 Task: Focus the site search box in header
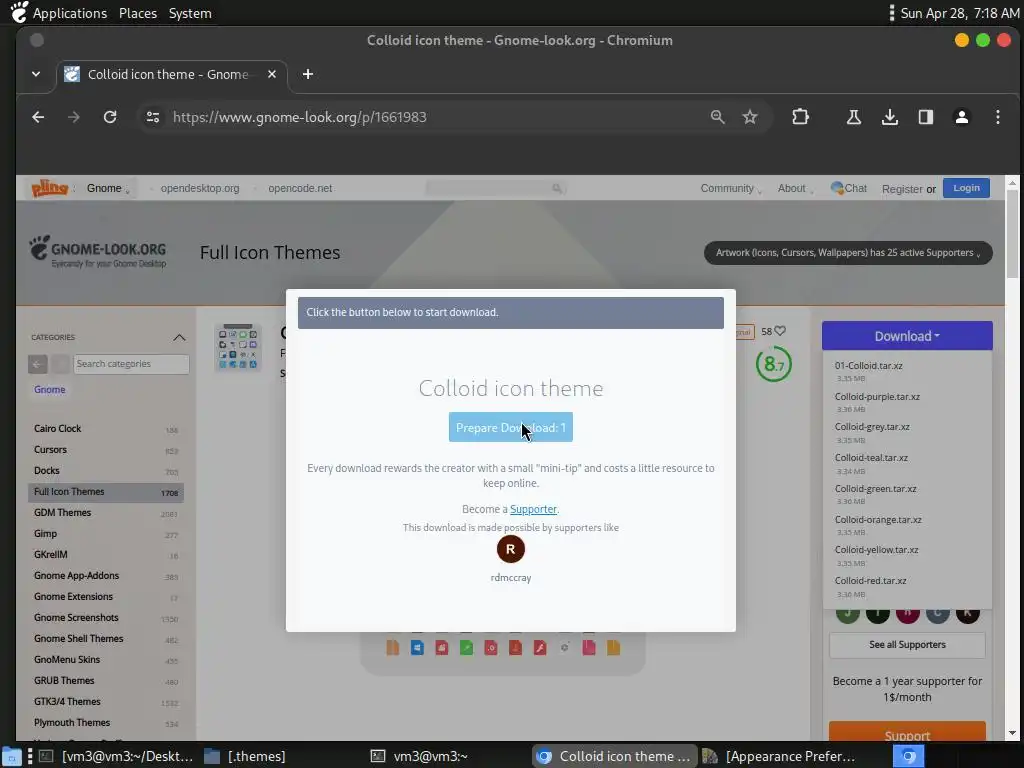[x=496, y=188]
